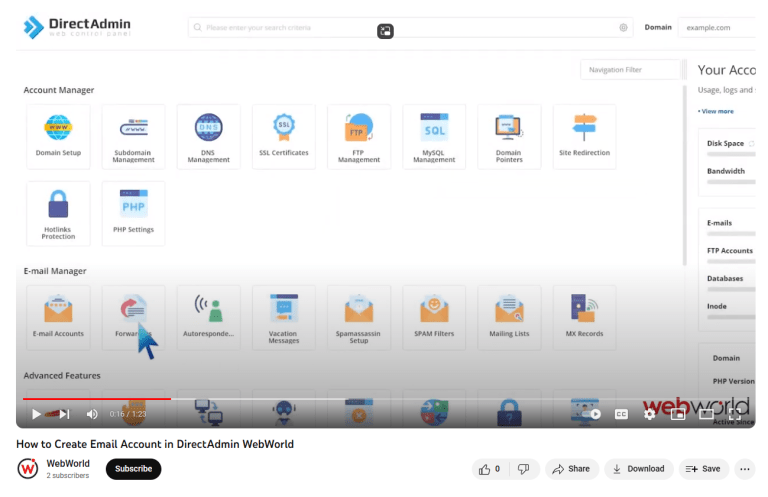
Task: Click the Navigation Filter field
Action: point(630,70)
